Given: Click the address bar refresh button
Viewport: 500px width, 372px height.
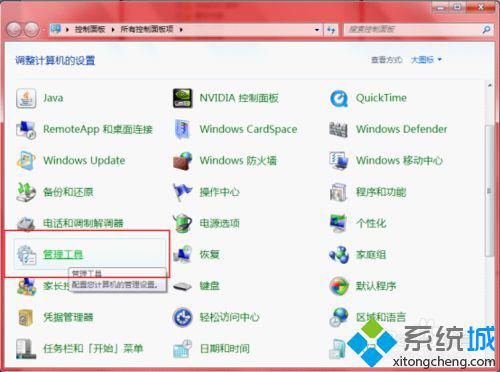Looking at the screenshot, I should pos(331,30).
